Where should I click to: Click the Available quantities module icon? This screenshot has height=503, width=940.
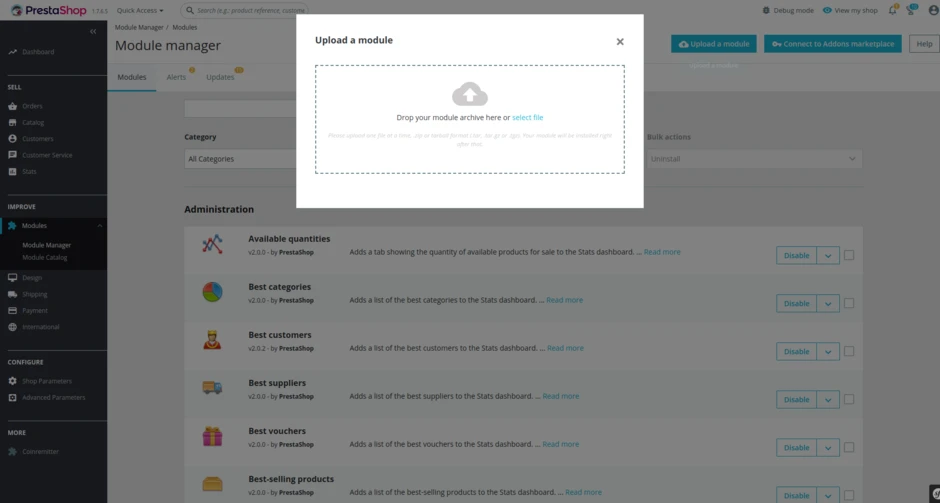point(212,244)
